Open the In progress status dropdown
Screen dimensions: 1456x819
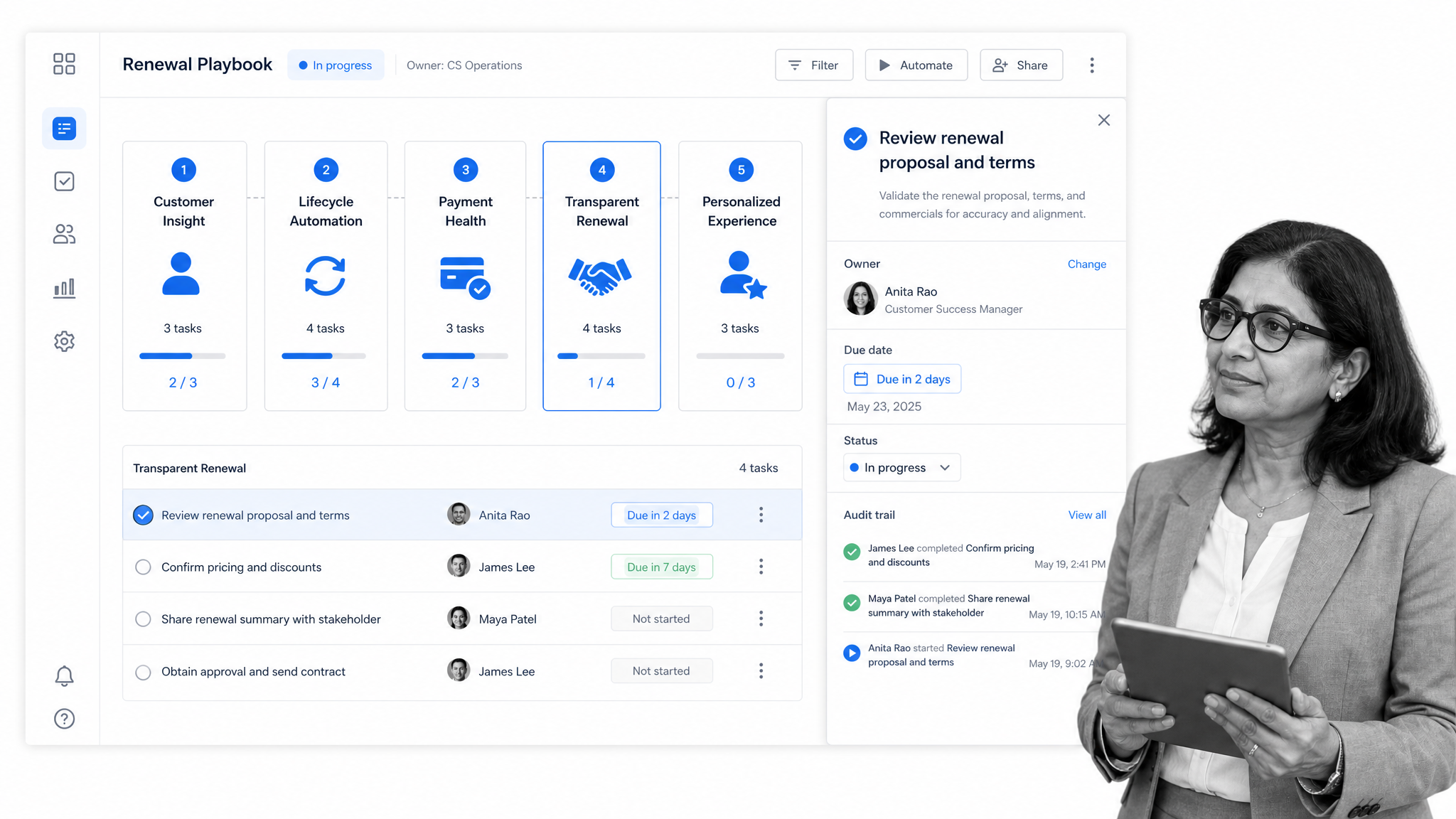901,467
